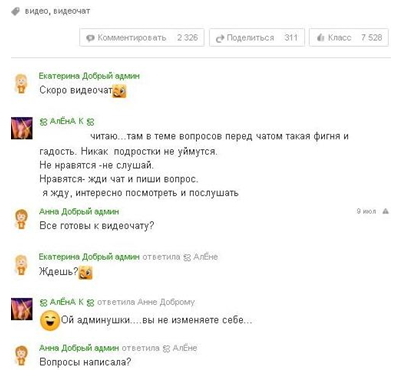Click the laughing smiley before Ой админушки
The width and height of the screenshot is (398, 376).
click(49, 320)
